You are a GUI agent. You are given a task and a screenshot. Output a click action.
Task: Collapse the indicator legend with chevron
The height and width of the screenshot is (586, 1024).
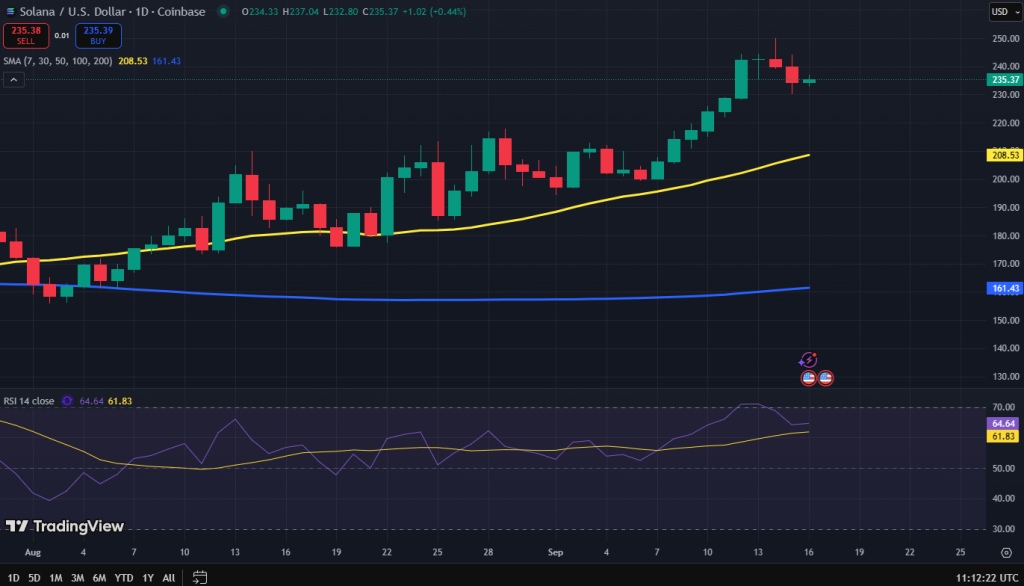point(14,80)
